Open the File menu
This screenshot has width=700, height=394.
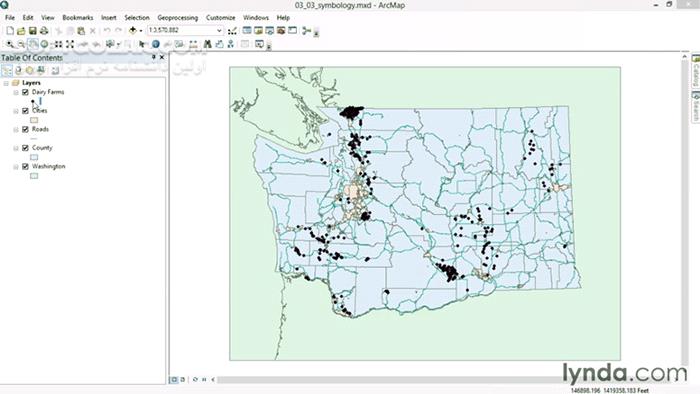(x=10, y=17)
